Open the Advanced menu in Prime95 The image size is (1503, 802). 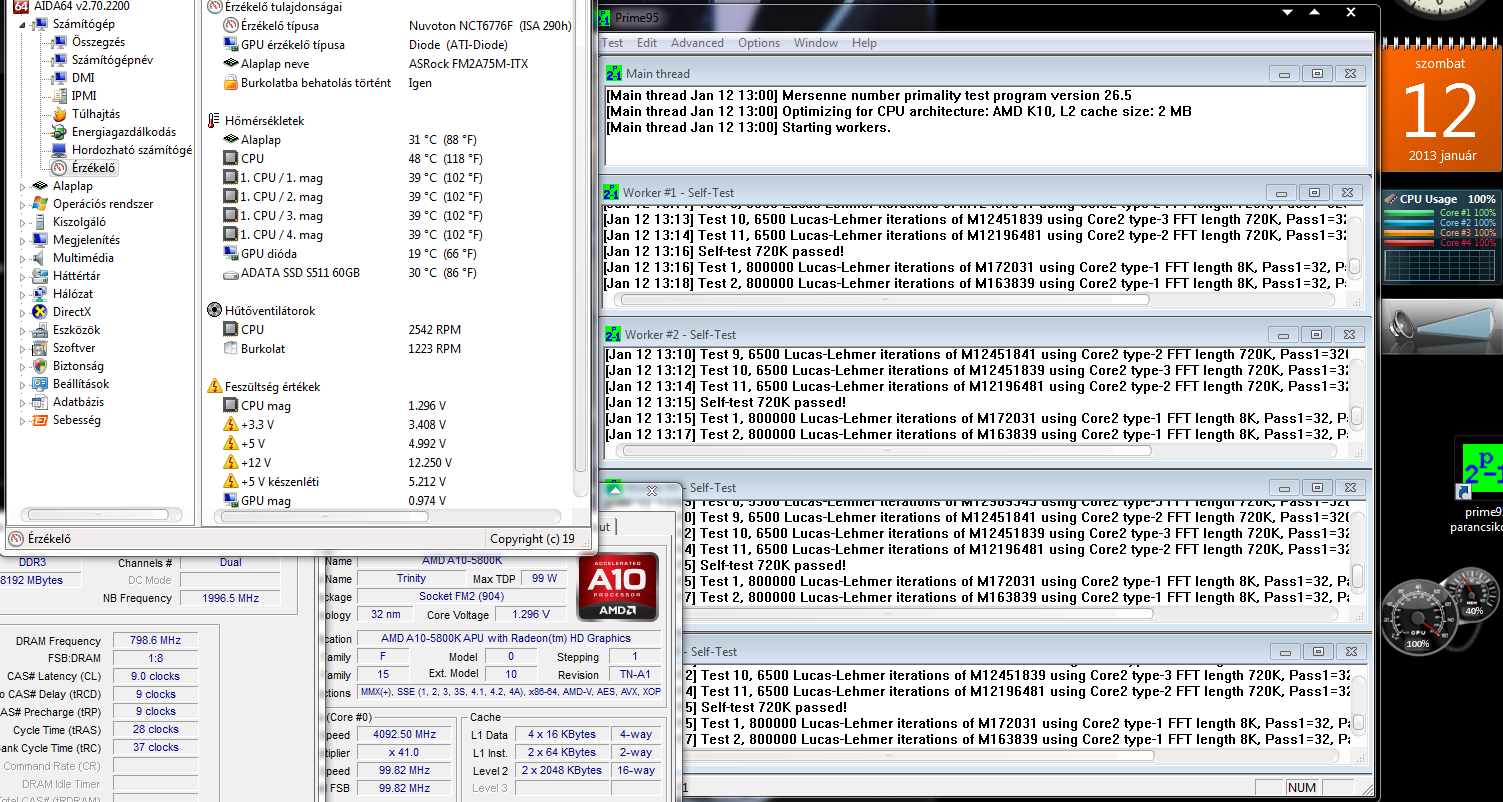[697, 43]
